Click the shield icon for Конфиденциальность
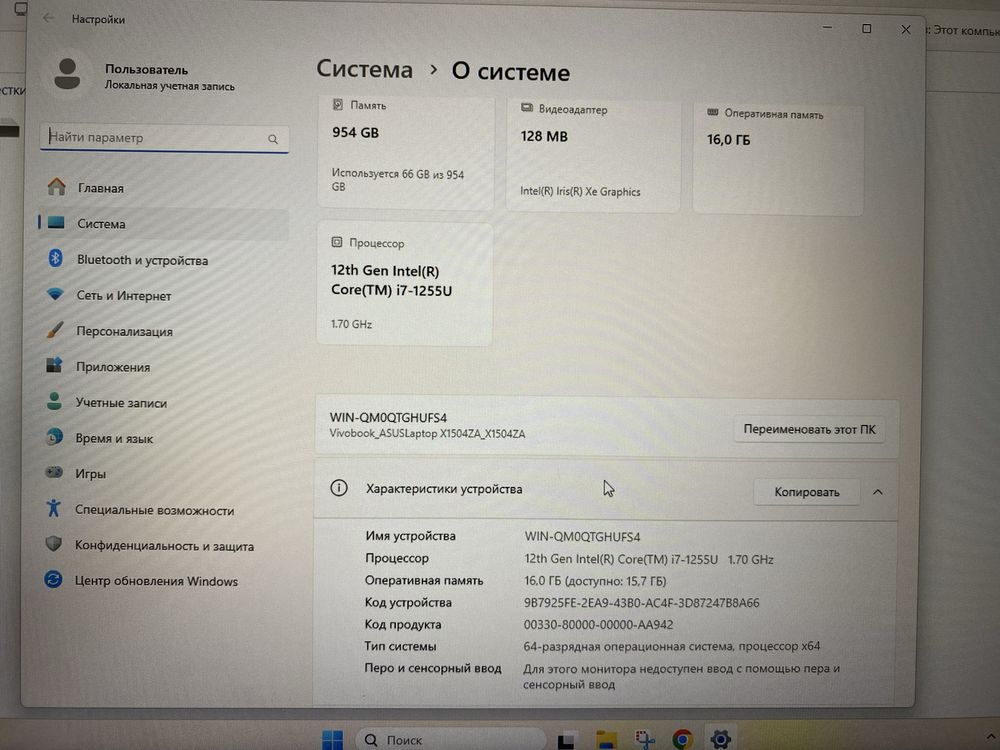The height and width of the screenshot is (750, 1000). pyautogui.click(x=54, y=544)
